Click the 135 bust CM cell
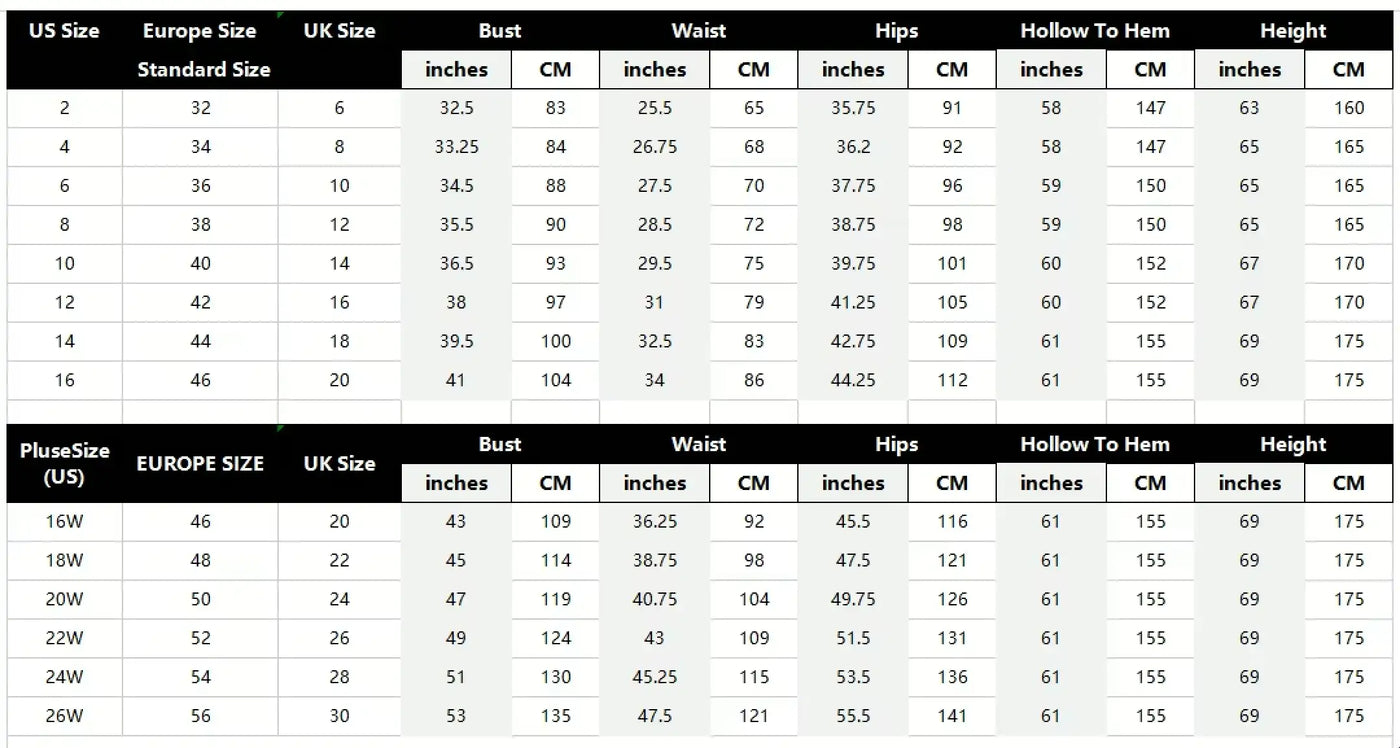The height and width of the screenshot is (748, 1400). (x=555, y=716)
